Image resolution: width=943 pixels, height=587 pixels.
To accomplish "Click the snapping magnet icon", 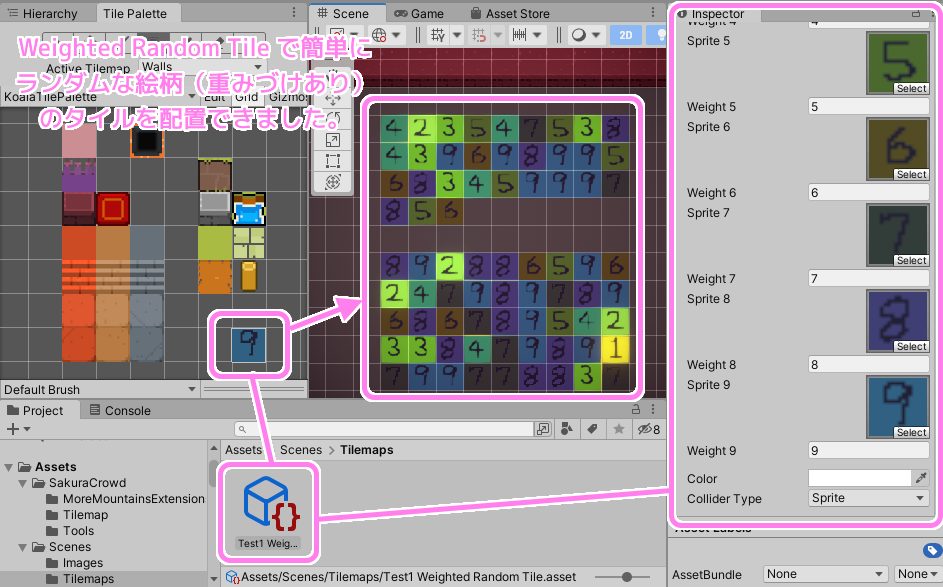I will (477, 33).
